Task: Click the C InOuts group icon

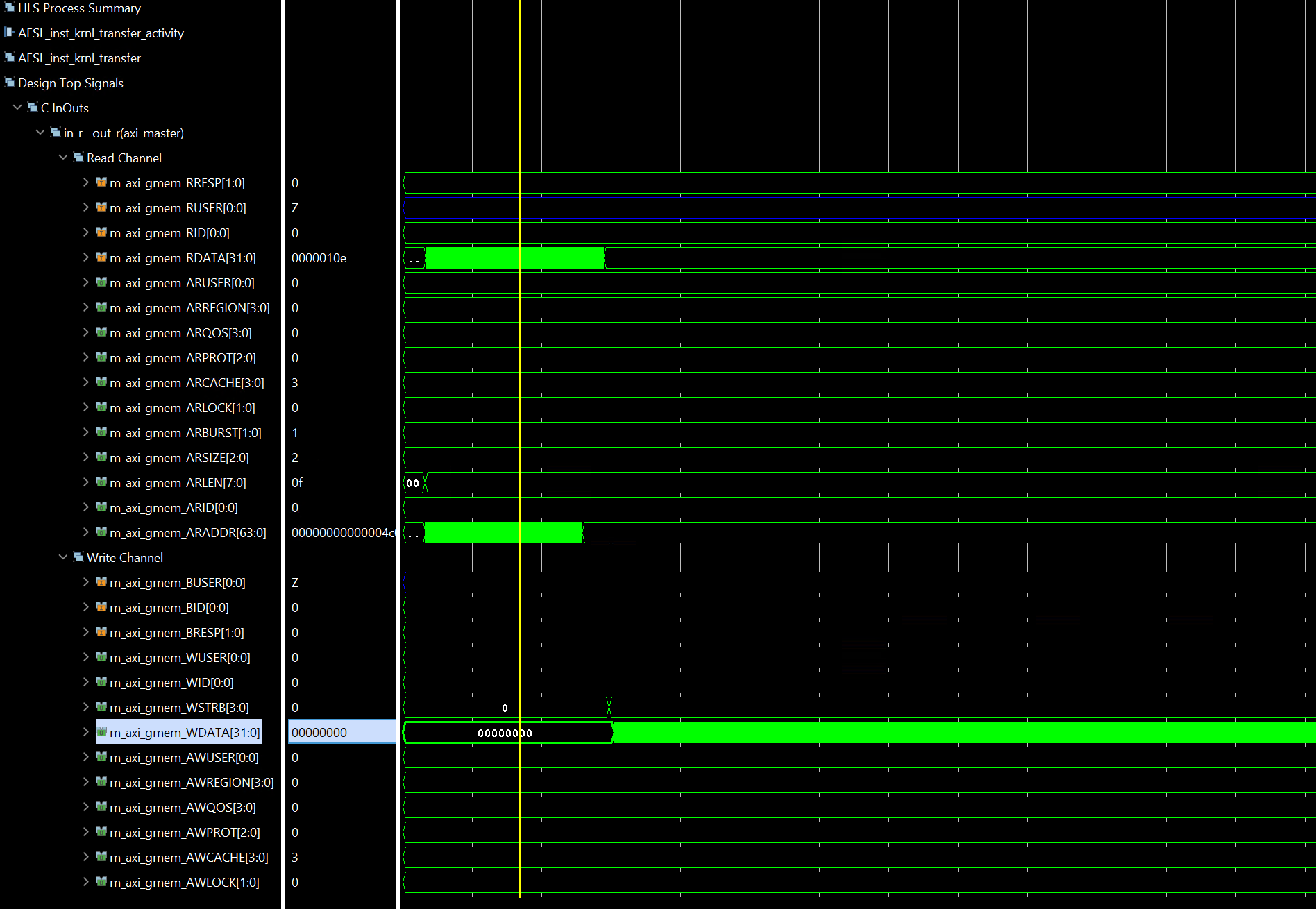Action: coord(33,108)
